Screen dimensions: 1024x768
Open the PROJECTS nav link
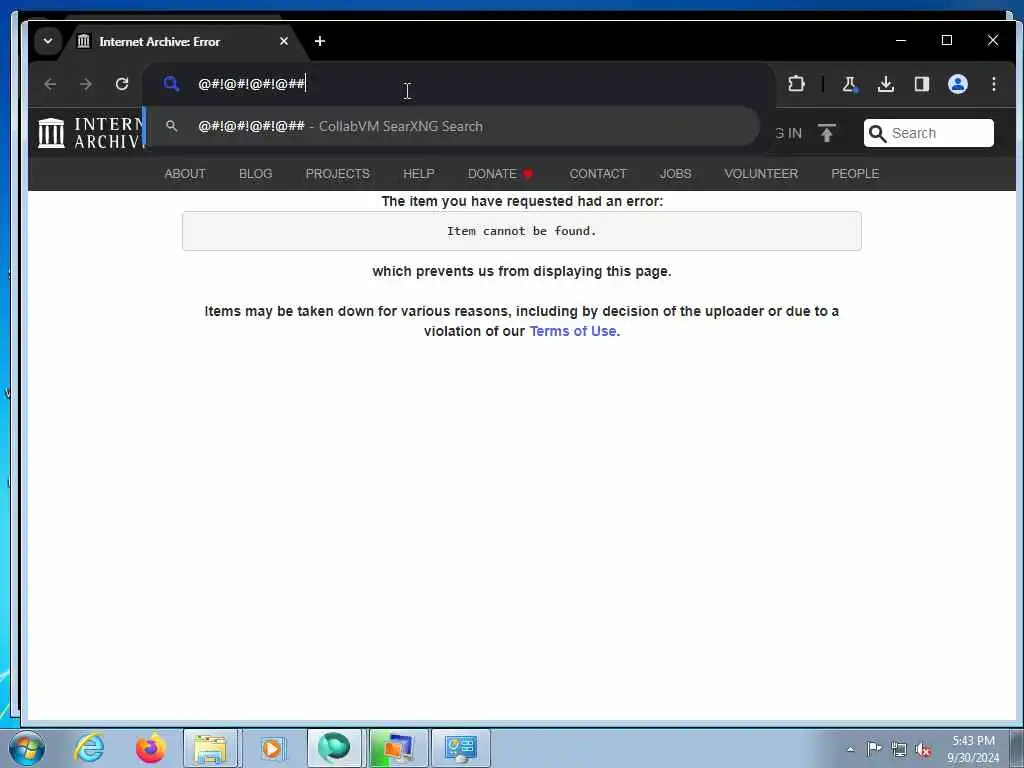(338, 174)
